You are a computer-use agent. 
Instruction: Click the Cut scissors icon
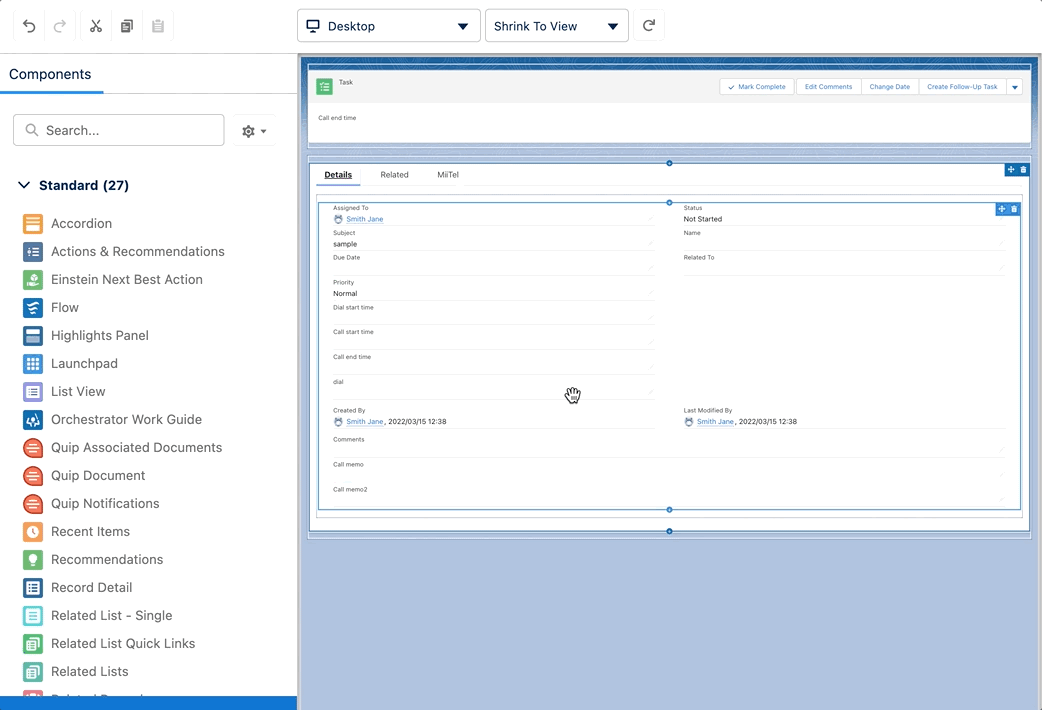point(96,26)
